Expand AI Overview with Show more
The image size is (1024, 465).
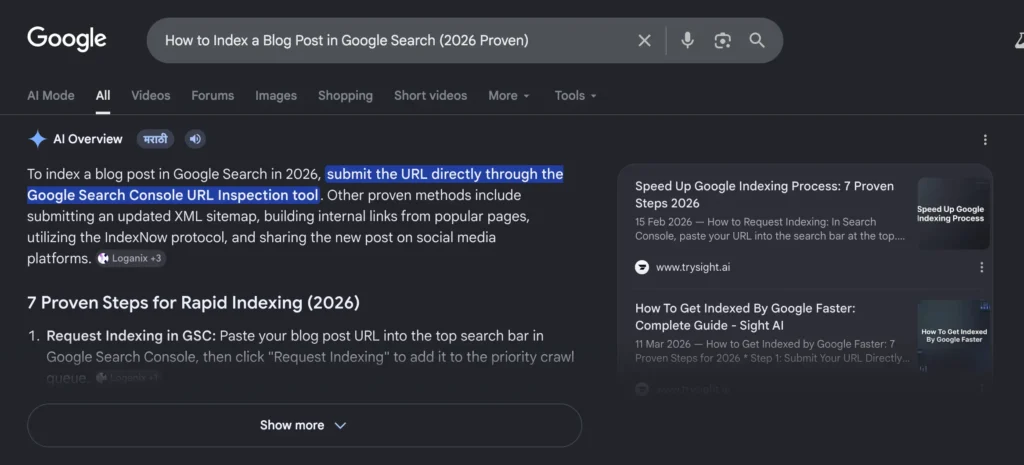tap(304, 425)
